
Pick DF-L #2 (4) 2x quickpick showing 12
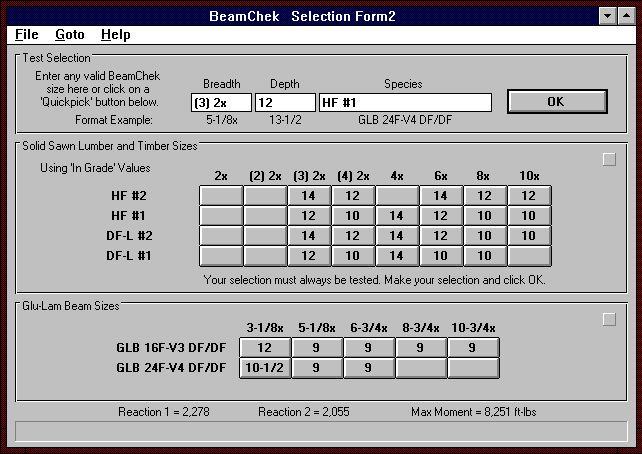tap(353, 235)
